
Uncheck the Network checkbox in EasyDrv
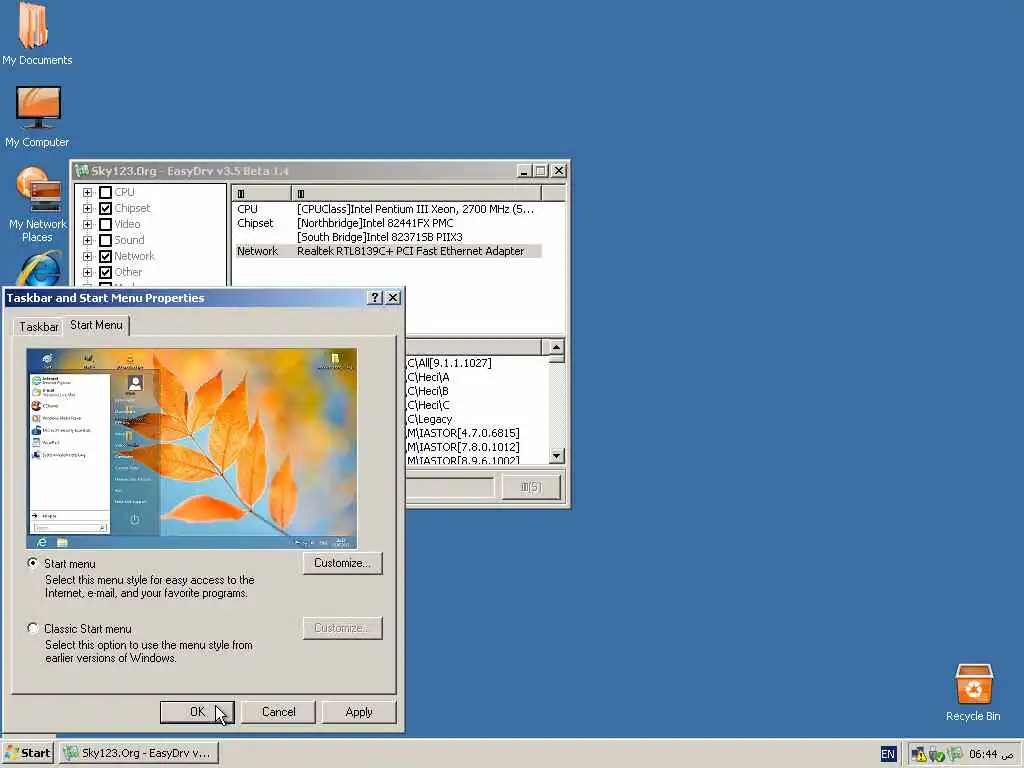105,256
